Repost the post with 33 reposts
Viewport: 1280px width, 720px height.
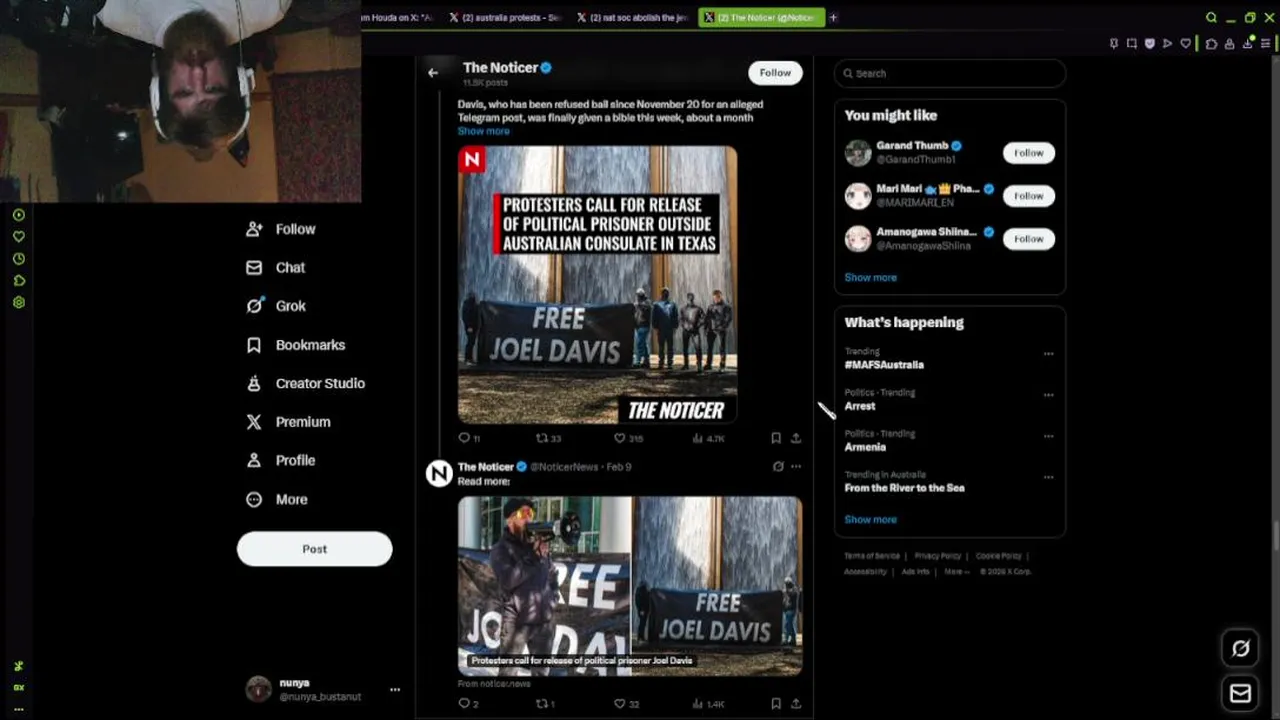tap(548, 438)
